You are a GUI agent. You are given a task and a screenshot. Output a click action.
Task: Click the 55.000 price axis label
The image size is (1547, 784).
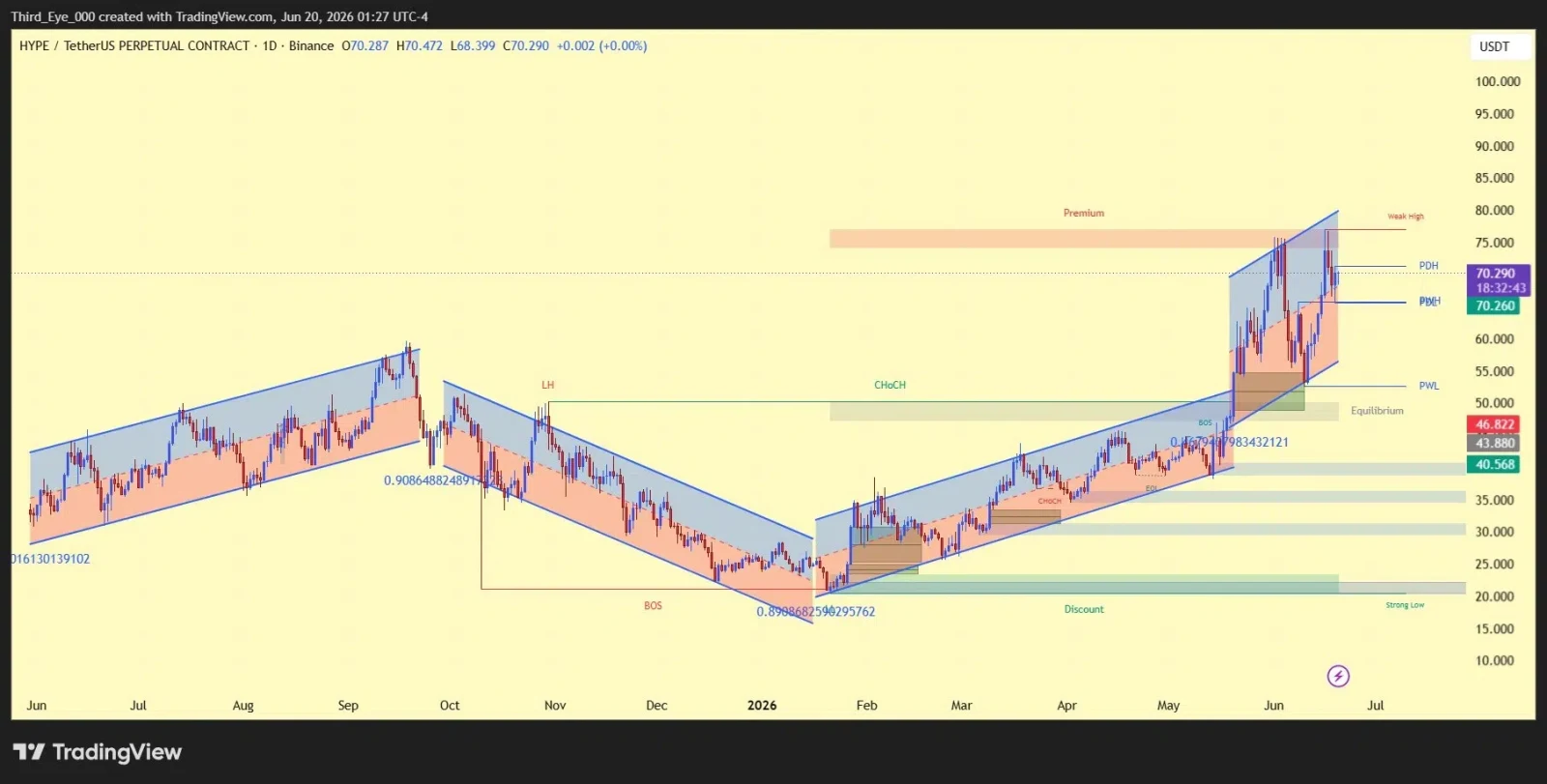coord(1494,371)
